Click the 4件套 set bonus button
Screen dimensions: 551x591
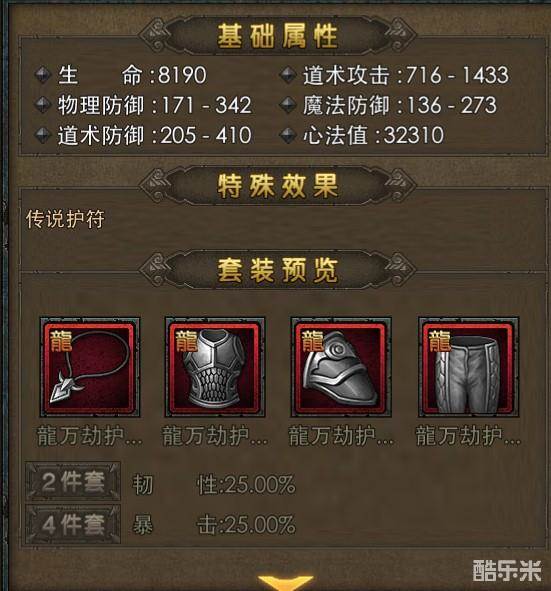(73, 524)
